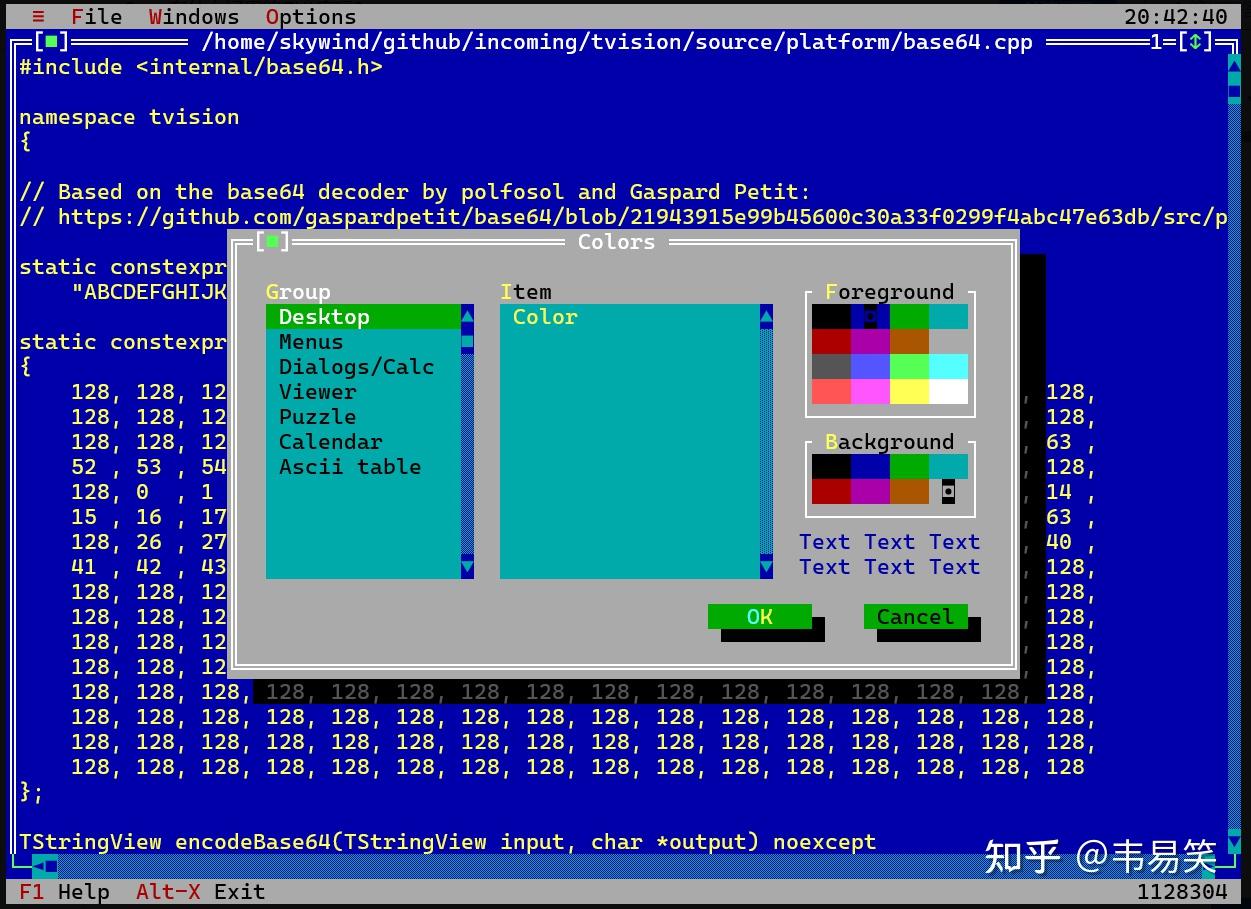Pick the yellow foreground color swatch
1251x909 pixels.
(x=909, y=391)
